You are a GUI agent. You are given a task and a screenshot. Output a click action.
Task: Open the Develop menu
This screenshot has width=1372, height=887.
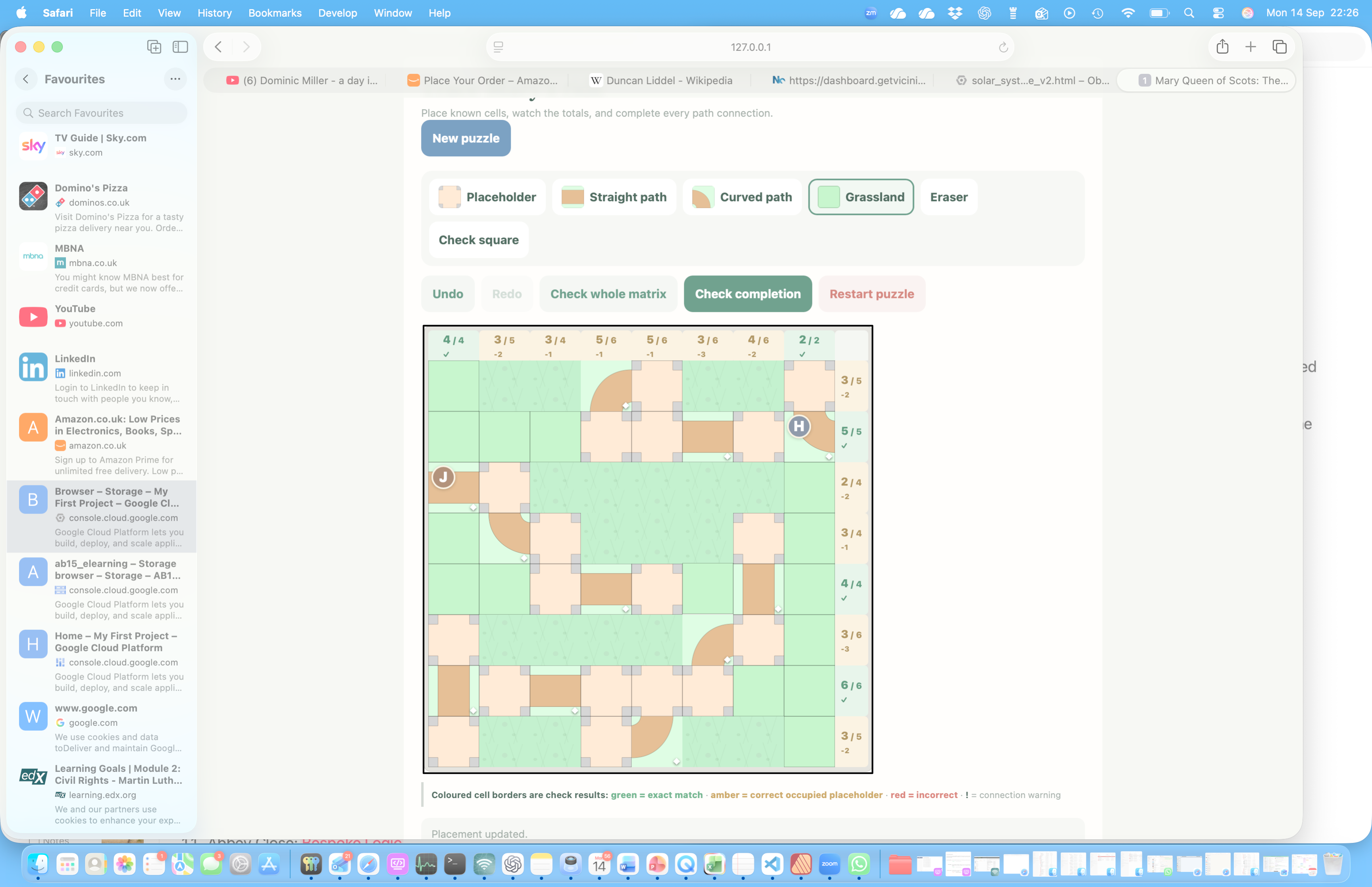pyautogui.click(x=337, y=13)
